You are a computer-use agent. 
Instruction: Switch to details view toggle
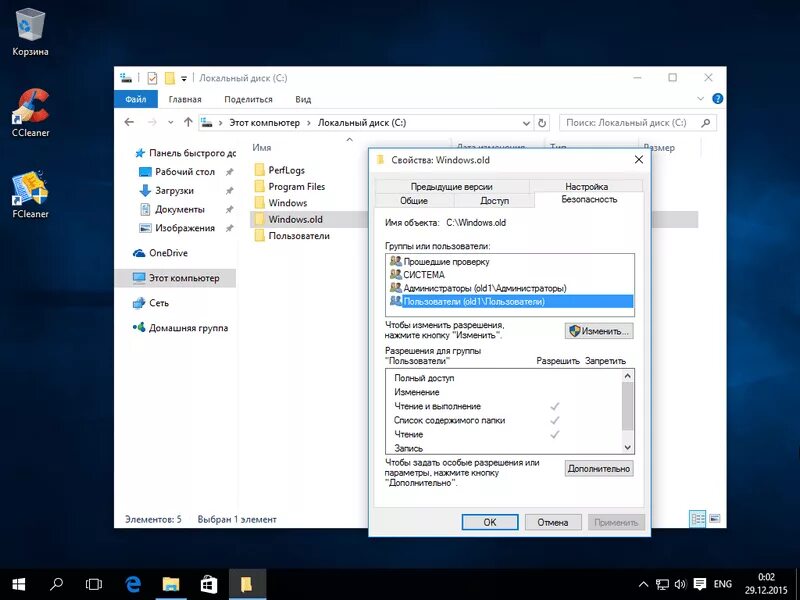click(x=697, y=519)
